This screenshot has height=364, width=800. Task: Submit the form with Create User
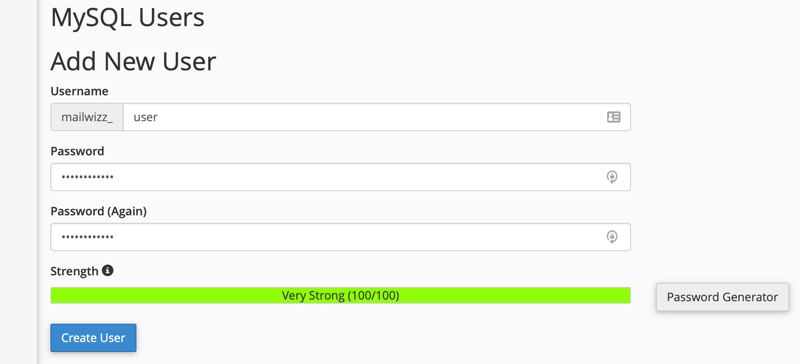(x=93, y=338)
